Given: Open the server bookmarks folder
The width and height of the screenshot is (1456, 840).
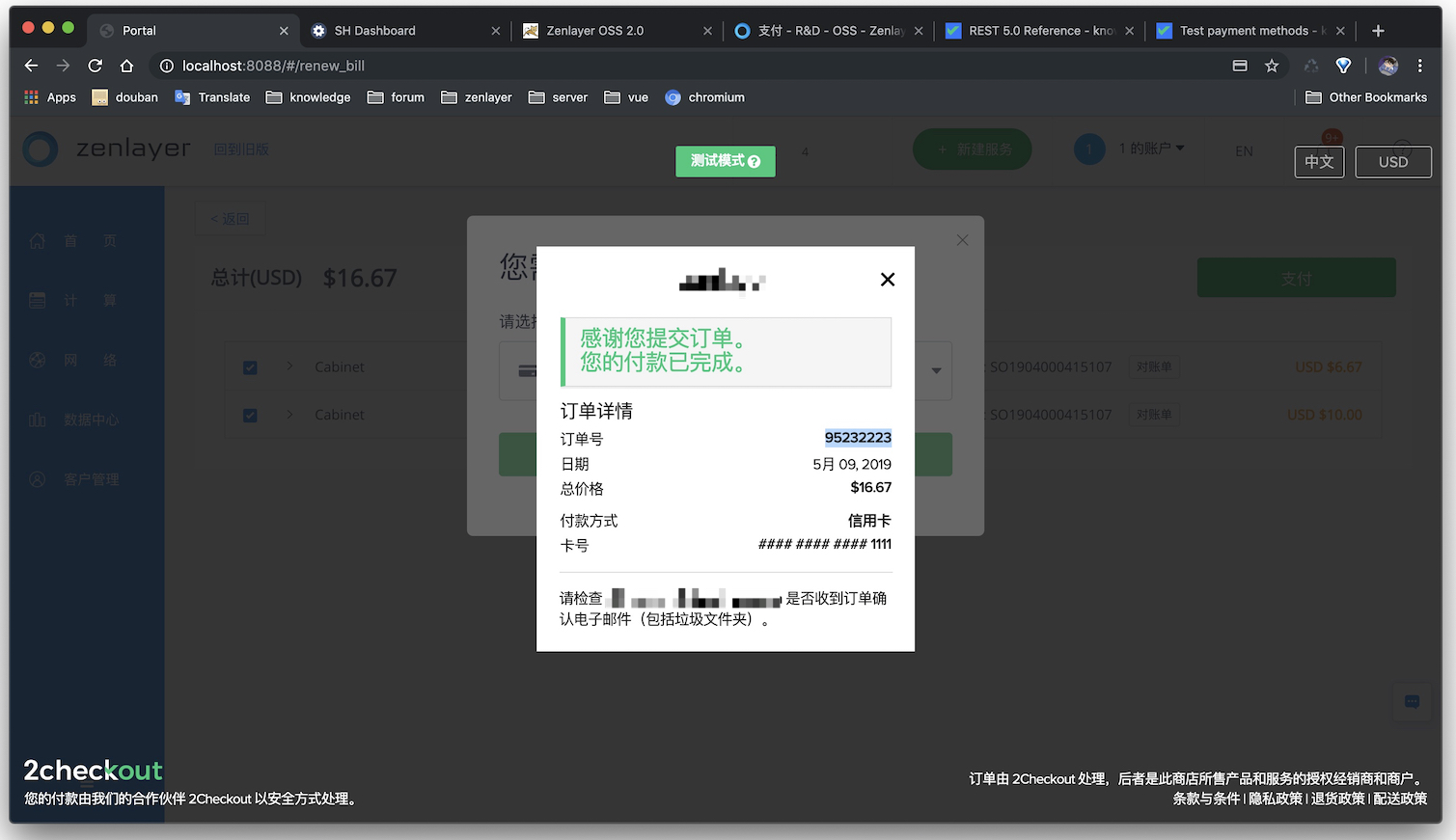Looking at the screenshot, I should click(558, 97).
